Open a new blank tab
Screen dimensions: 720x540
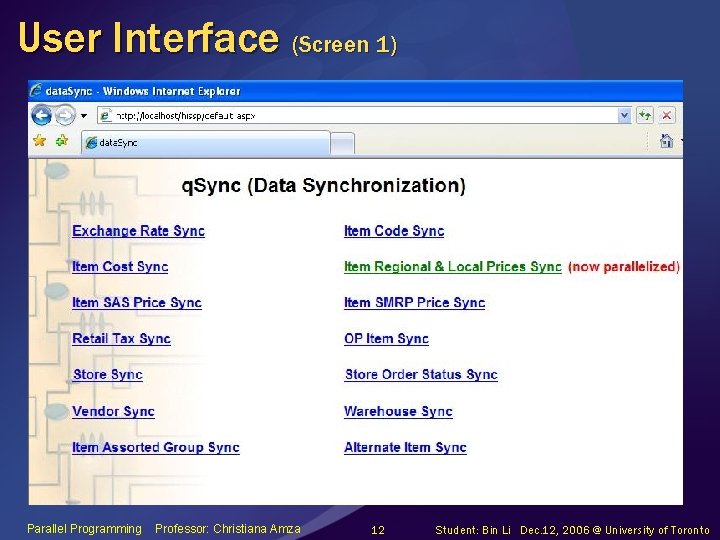[343, 144]
